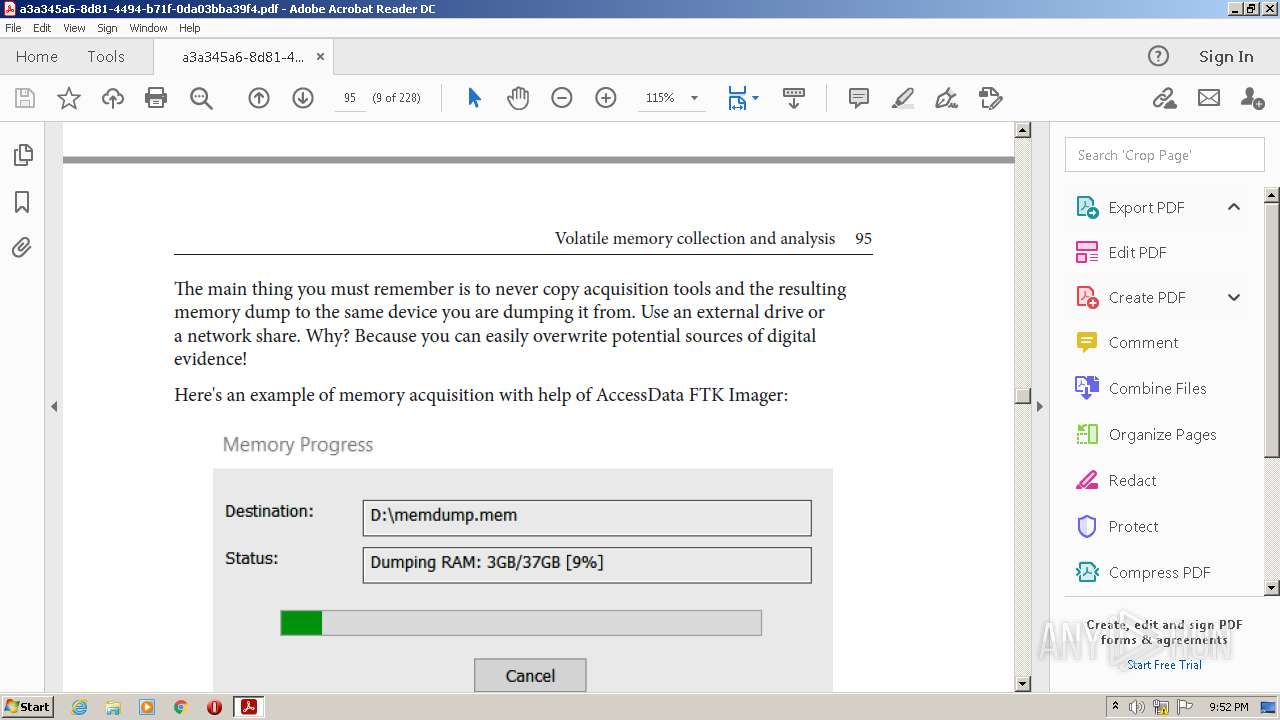Collapse the Export PDF section
This screenshot has height=720, width=1280.
click(x=1234, y=207)
